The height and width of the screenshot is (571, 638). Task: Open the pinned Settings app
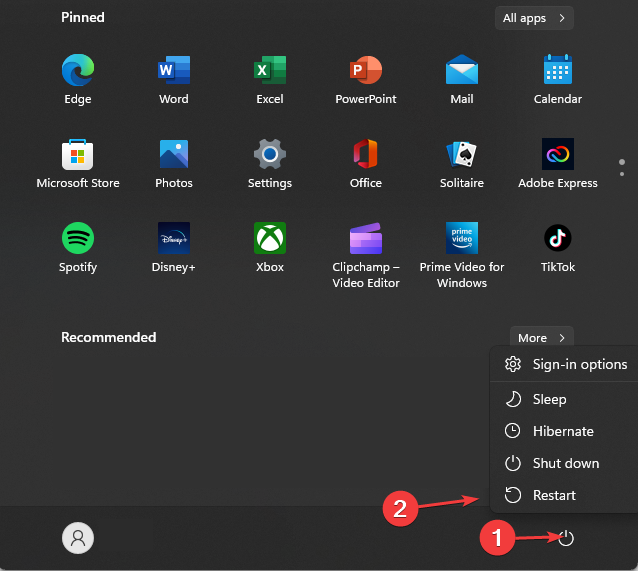pyautogui.click(x=270, y=164)
